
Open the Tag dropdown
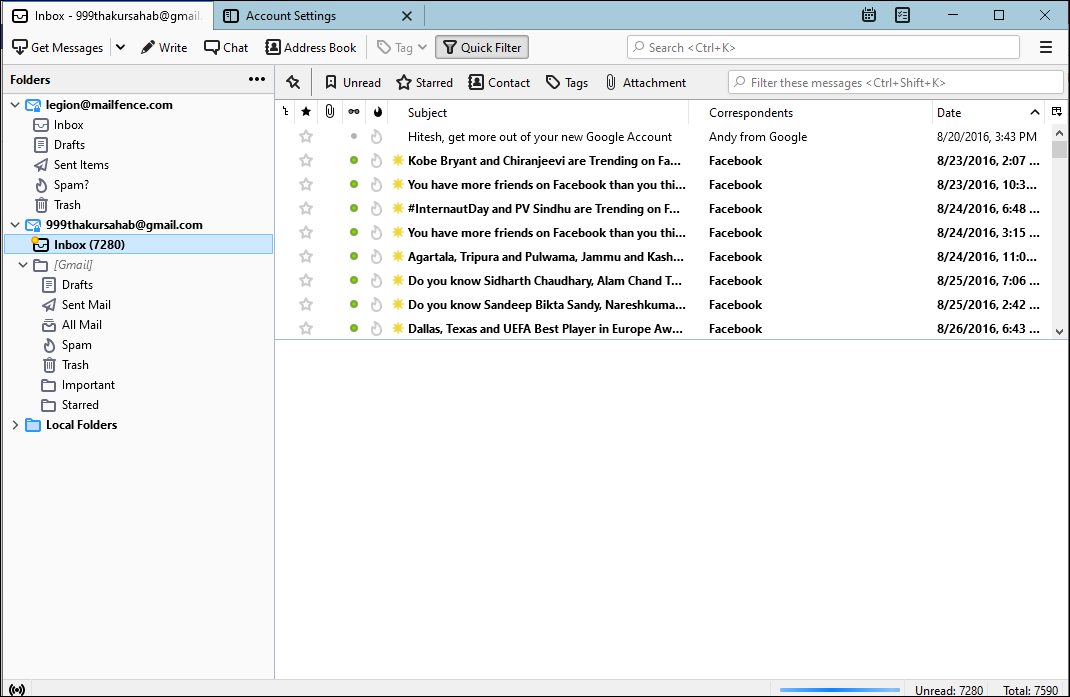[x=402, y=47]
